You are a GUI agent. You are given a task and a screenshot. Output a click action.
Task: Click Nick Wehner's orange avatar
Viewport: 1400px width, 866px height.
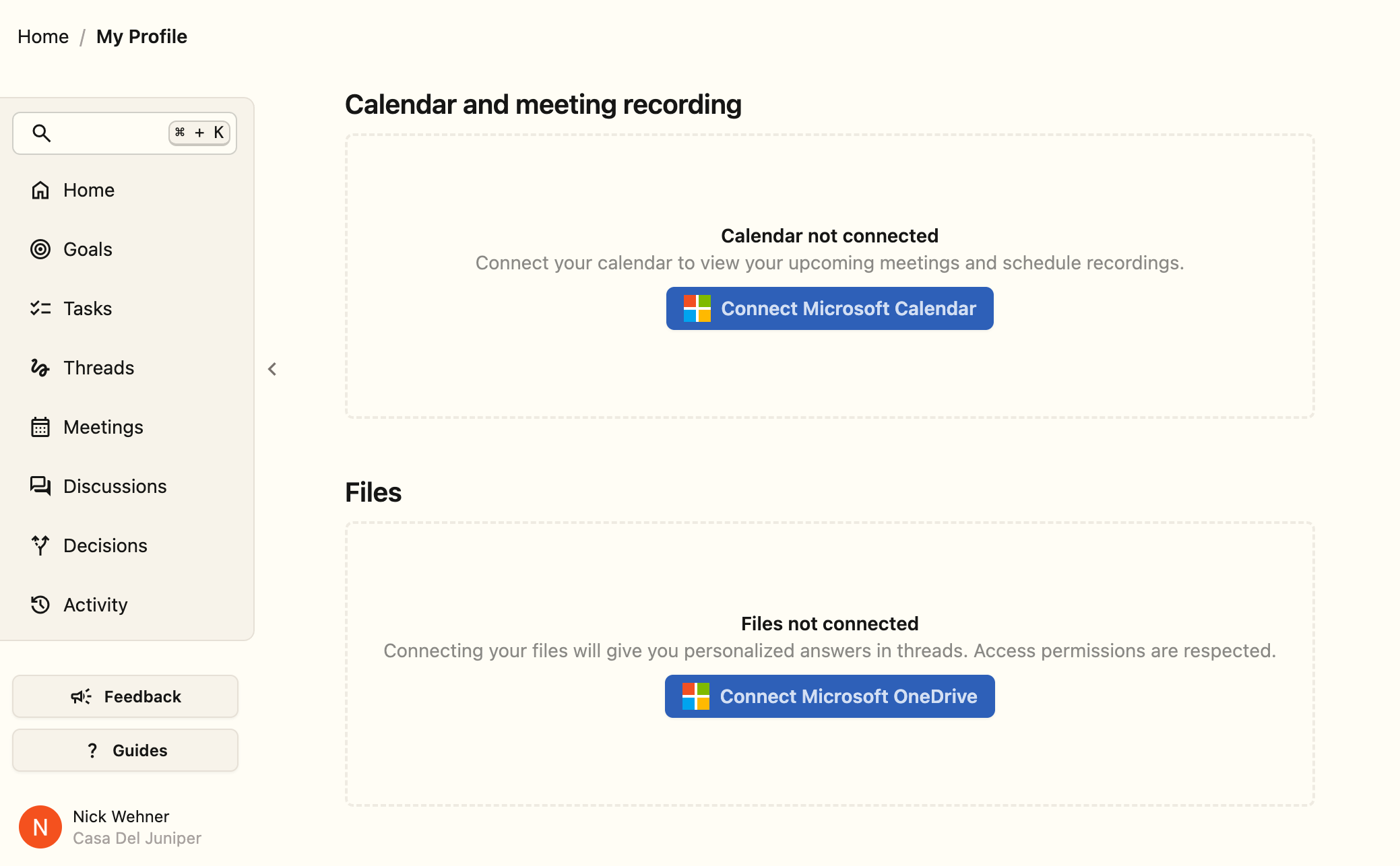(40, 827)
